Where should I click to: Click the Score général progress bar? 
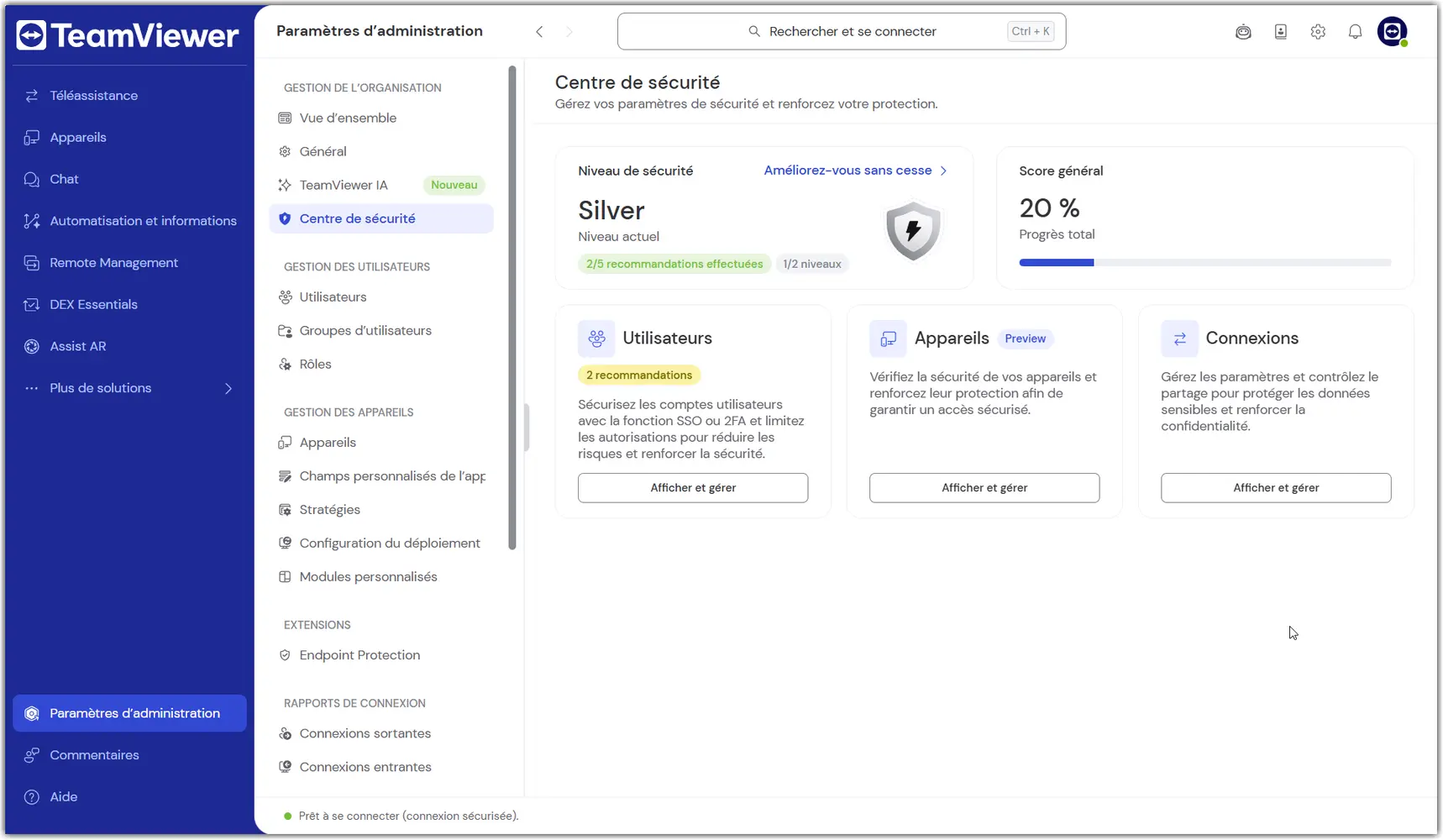1204,263
